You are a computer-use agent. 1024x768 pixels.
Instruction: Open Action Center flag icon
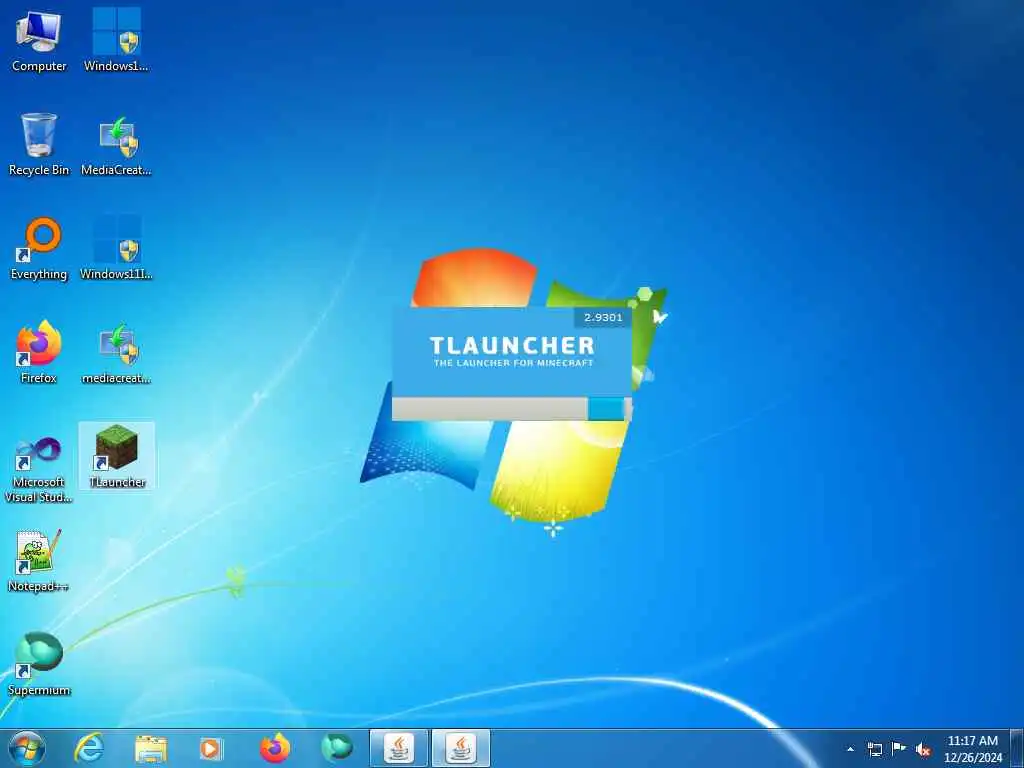pyautogui.click(x=899, y=749)
